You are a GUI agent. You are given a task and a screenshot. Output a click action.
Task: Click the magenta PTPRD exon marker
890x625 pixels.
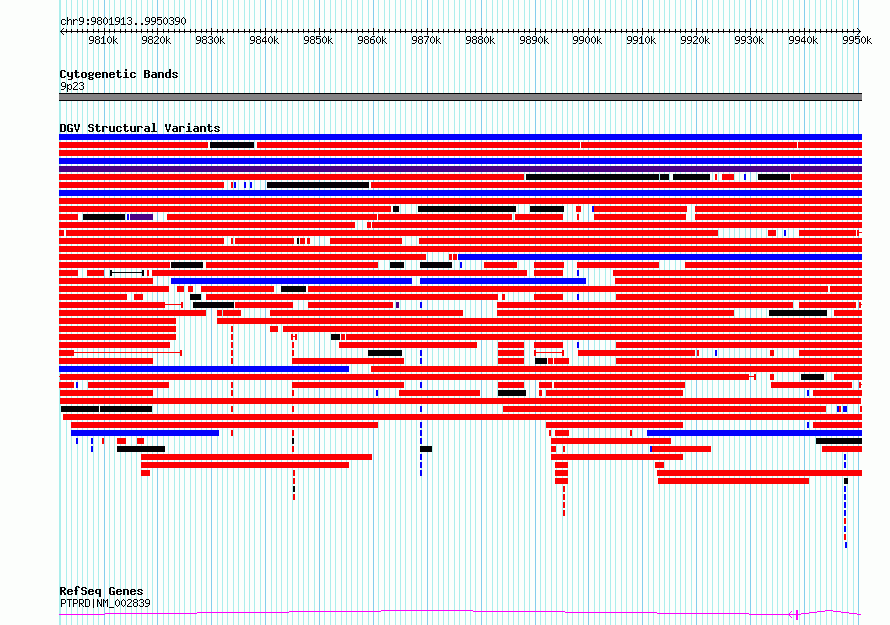click(797, 615)
